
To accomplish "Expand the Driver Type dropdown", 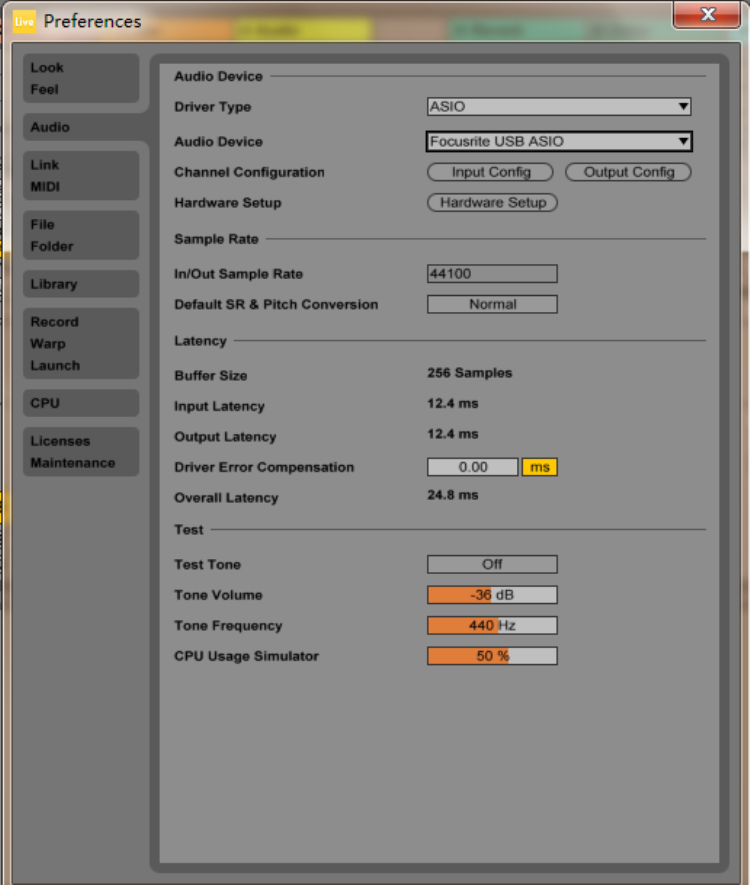I will pyautogui.click(x=559, y=107).
